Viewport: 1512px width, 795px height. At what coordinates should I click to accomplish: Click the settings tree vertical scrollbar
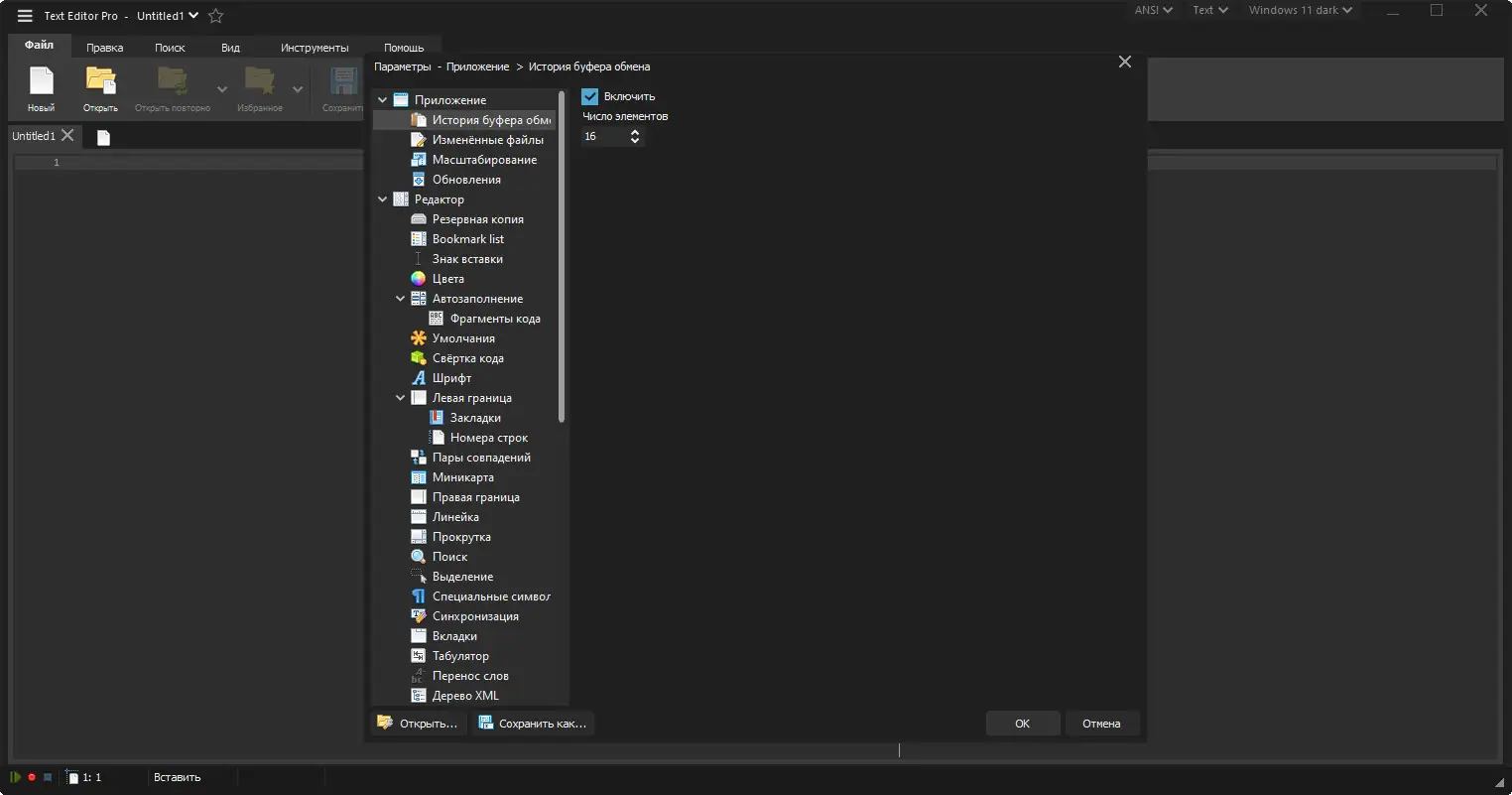[x=563, y=256]
